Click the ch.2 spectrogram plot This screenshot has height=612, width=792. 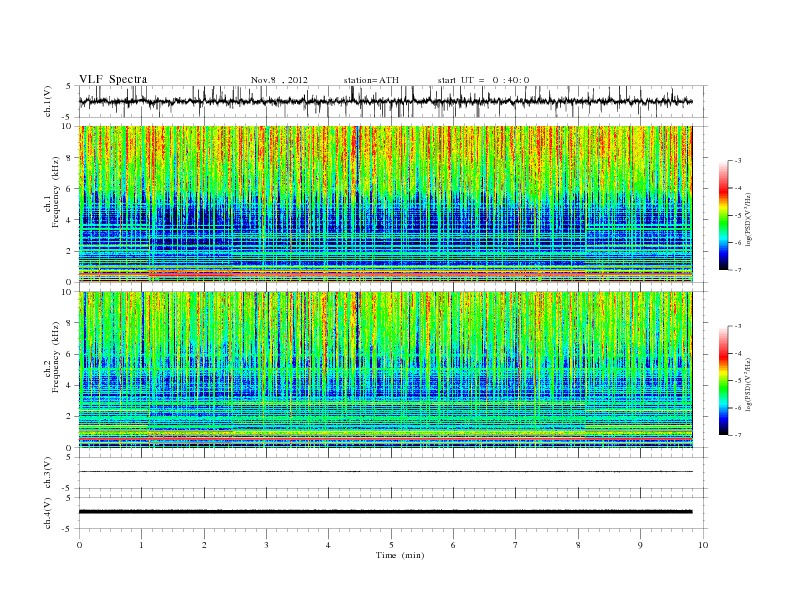tap(385, 370)
